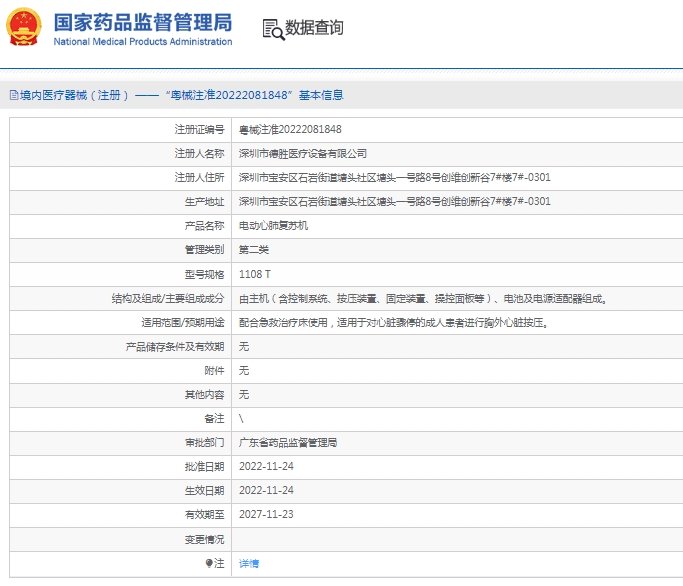Click the 产品储存条件及有效期 label

pyautogui.click(x=175, y=346)
